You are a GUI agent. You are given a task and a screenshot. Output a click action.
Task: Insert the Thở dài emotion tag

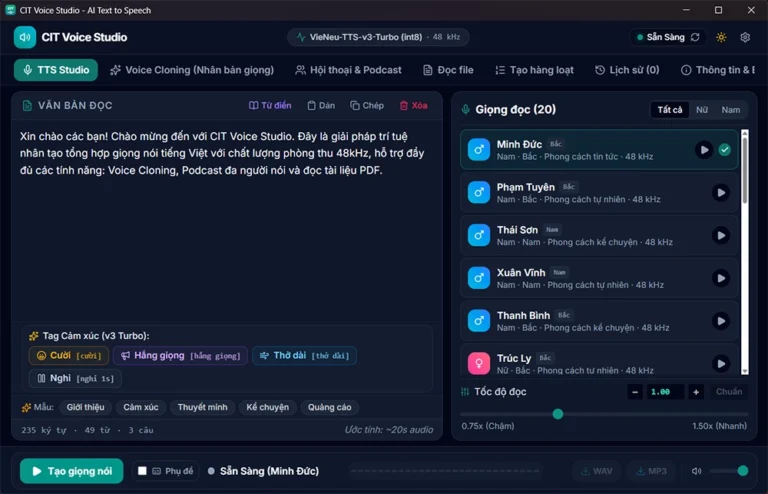[304, 355]
